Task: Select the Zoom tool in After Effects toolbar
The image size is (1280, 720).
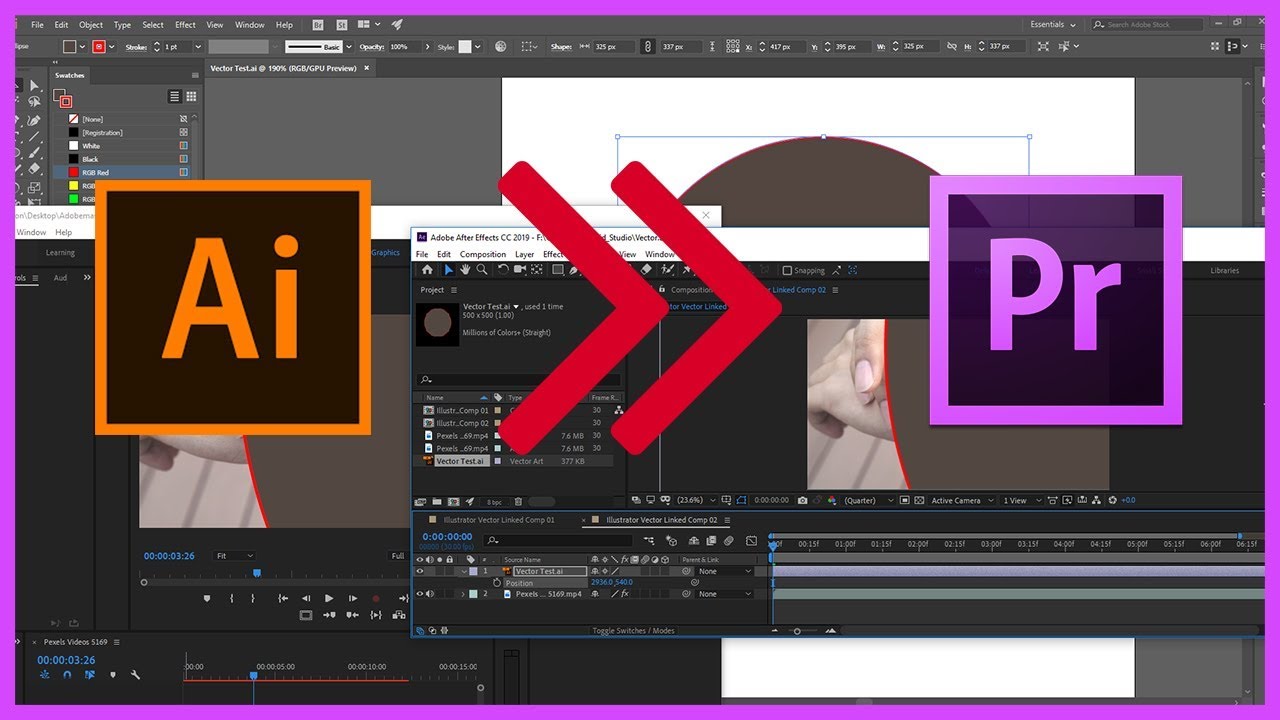Action: click(x=481, y=270)
